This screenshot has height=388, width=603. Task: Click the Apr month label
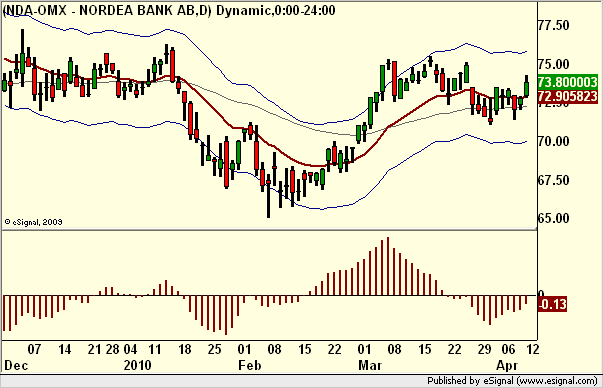(507, 365)
